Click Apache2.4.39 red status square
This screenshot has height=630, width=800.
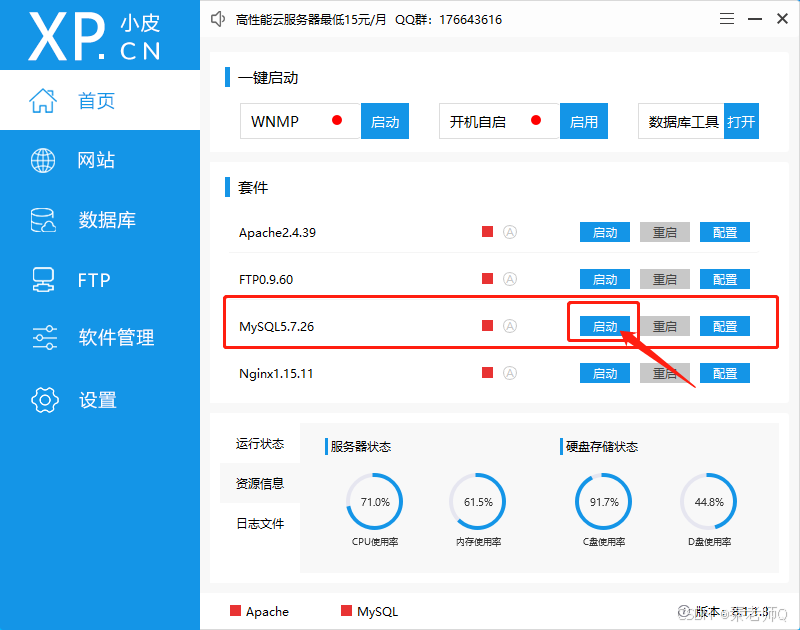(487, 232)
